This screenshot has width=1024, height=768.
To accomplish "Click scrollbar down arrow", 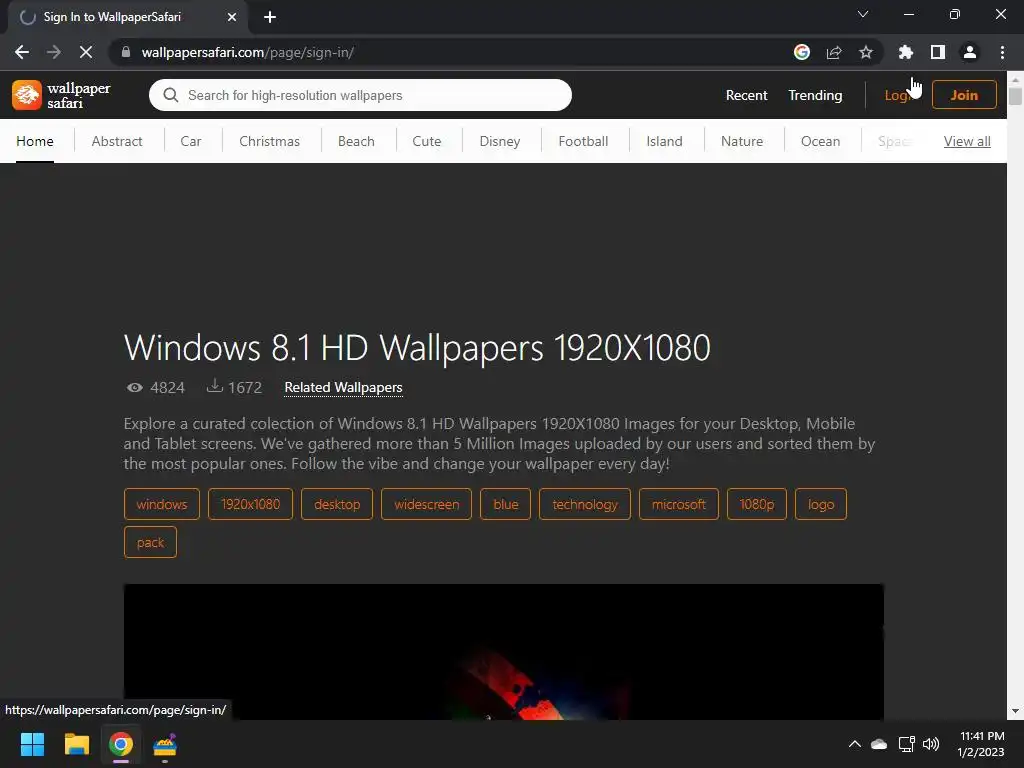I will pyautogui.click(x=1015, y=711).
